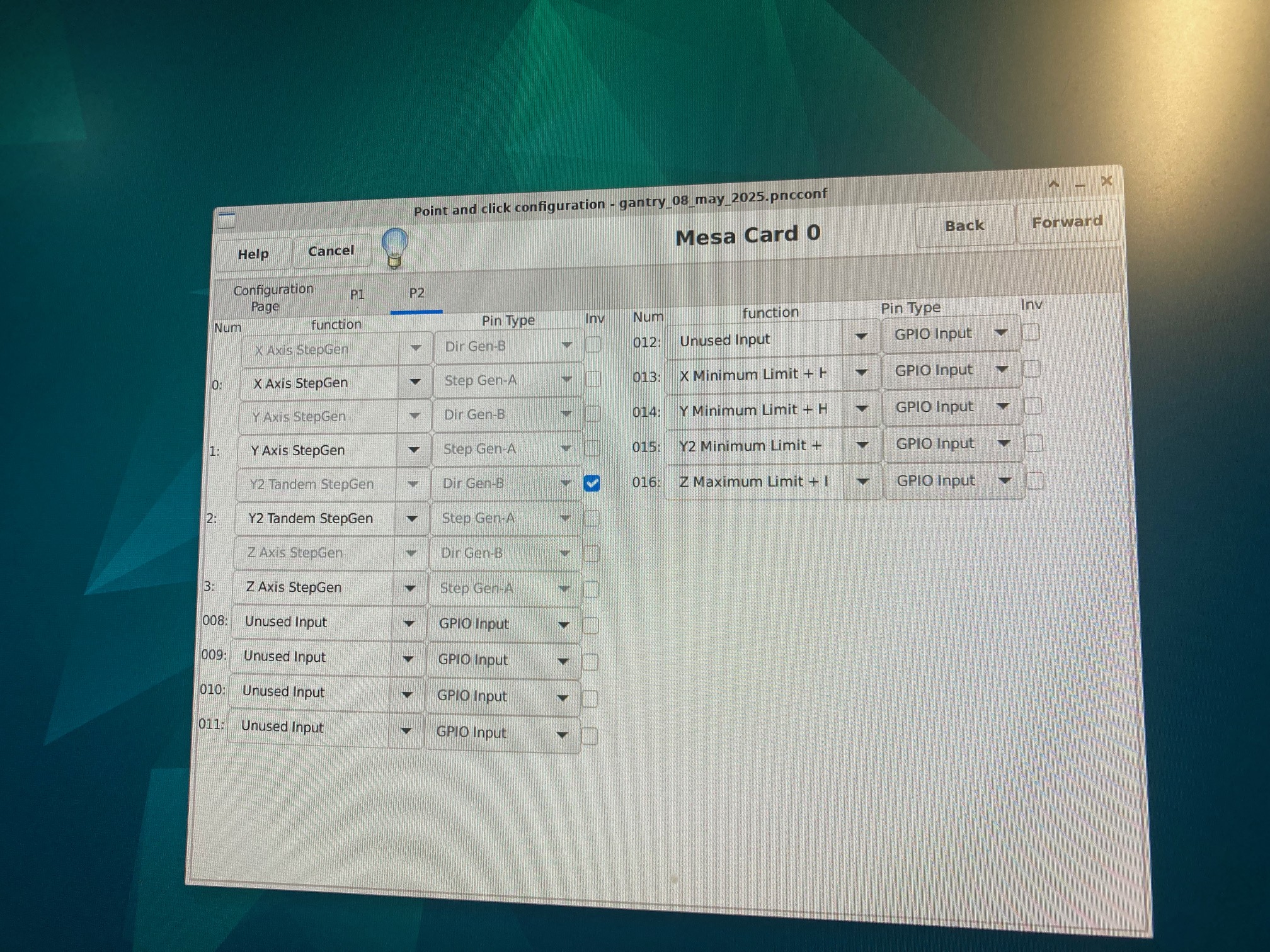Uncheck the Y2 Tandem Dir Gen-B invert checkbox
Screen dimensions: 1270x952
click(592, 483)
